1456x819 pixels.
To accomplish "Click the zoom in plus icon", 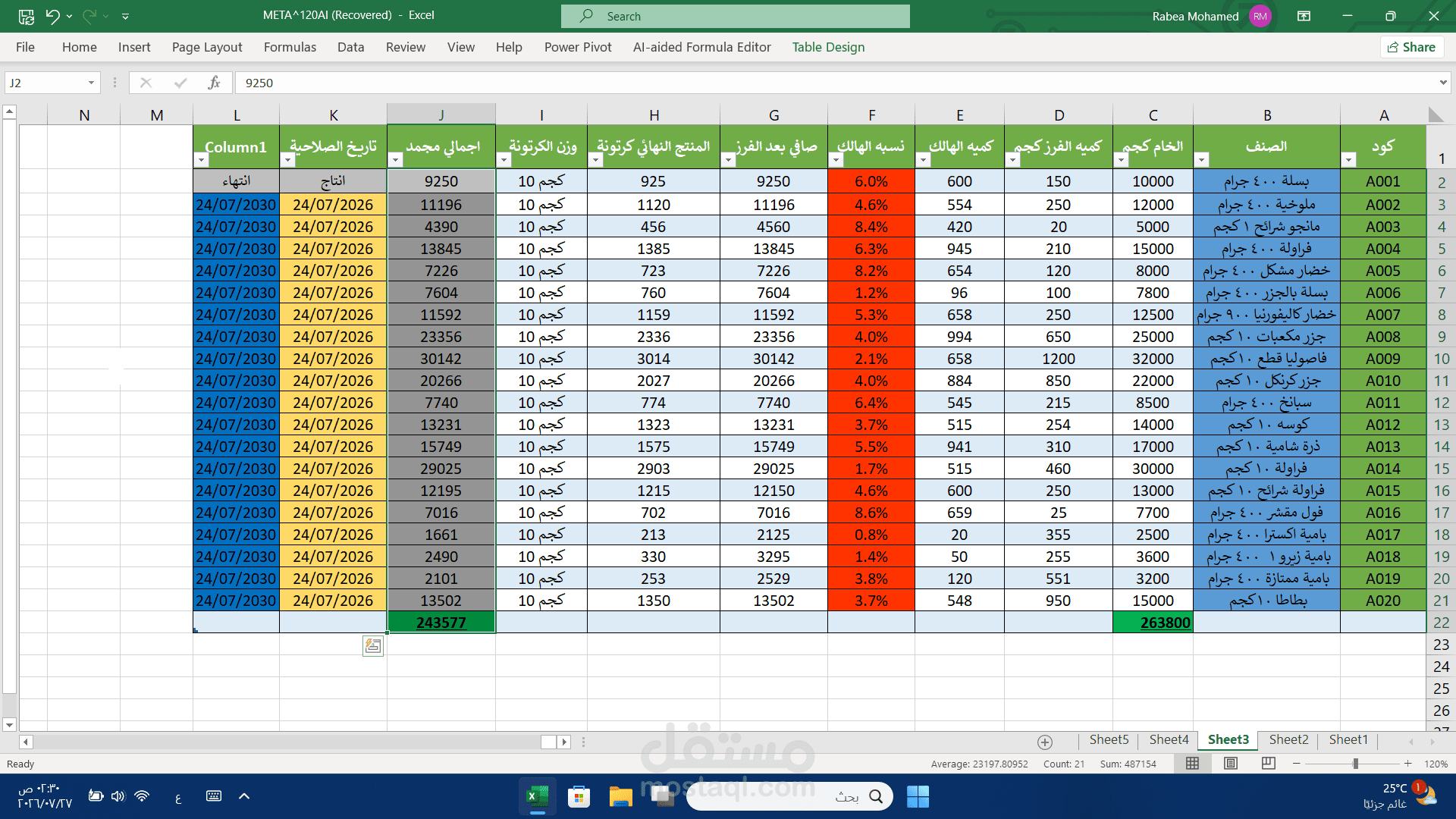I will [1408, 764].
